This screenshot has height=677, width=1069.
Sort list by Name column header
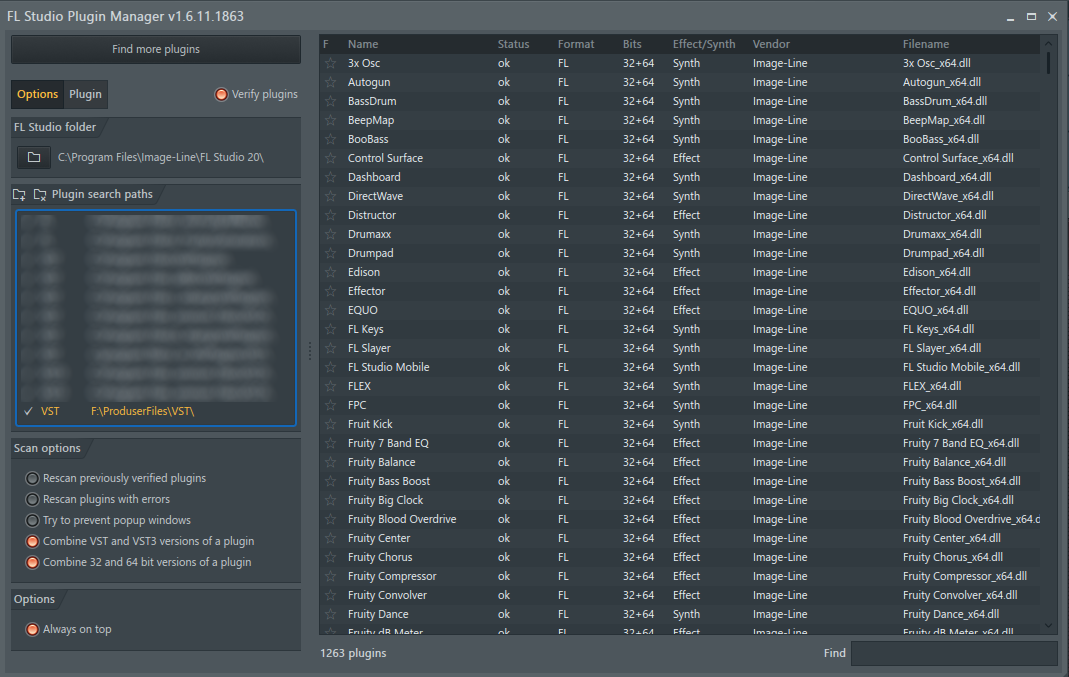click(x=363, y=44)
